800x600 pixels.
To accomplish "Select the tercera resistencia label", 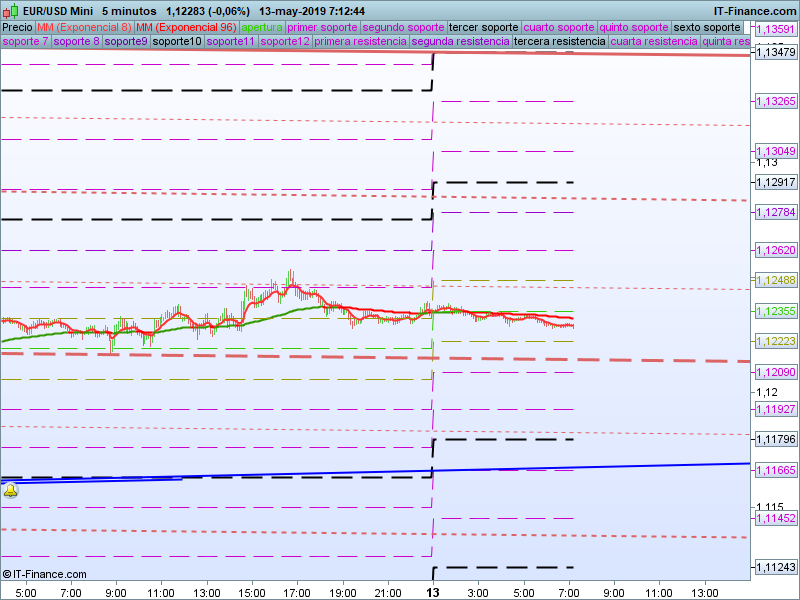I will click(x=559, y=42).
